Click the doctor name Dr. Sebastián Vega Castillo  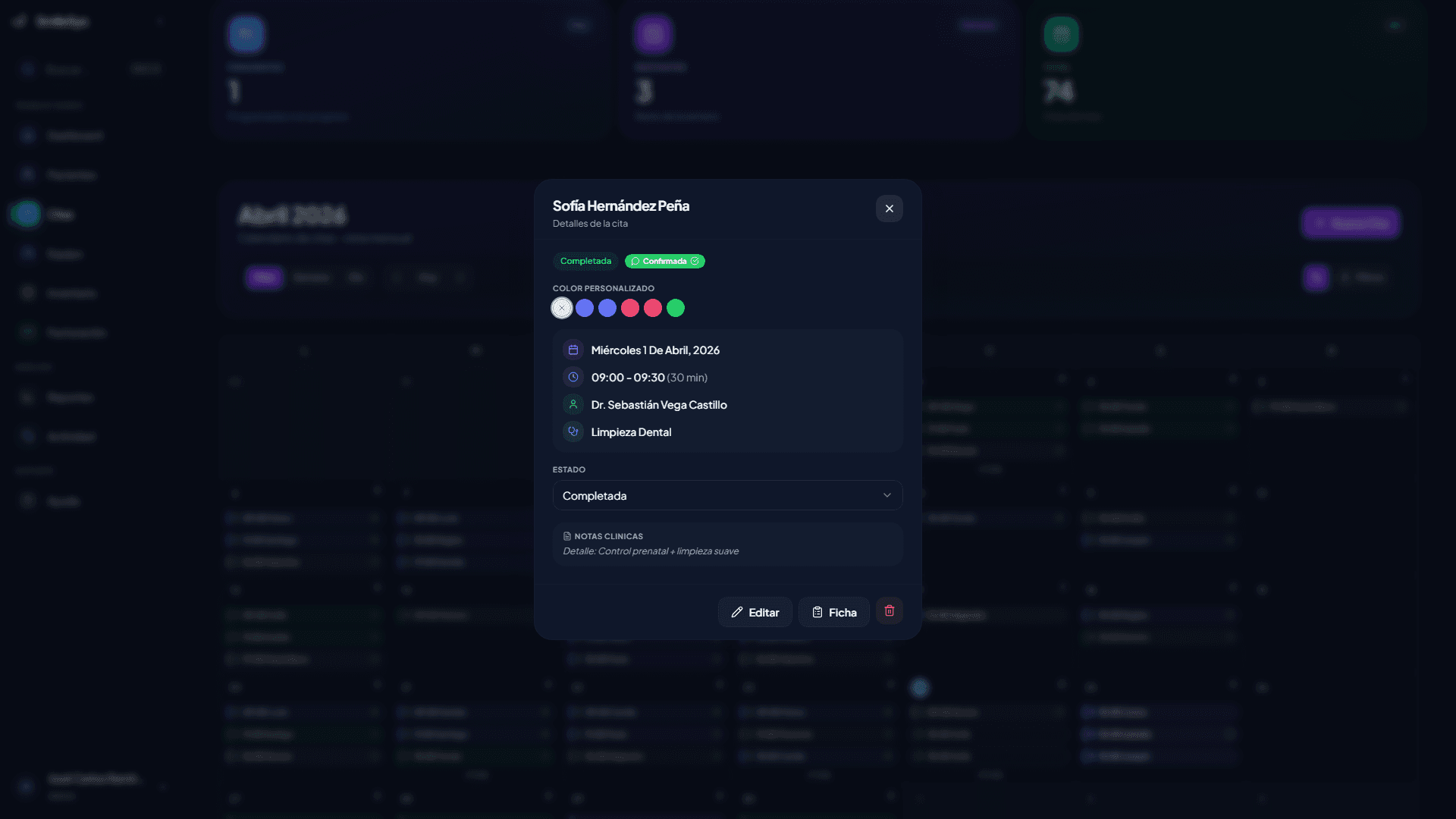659,404
